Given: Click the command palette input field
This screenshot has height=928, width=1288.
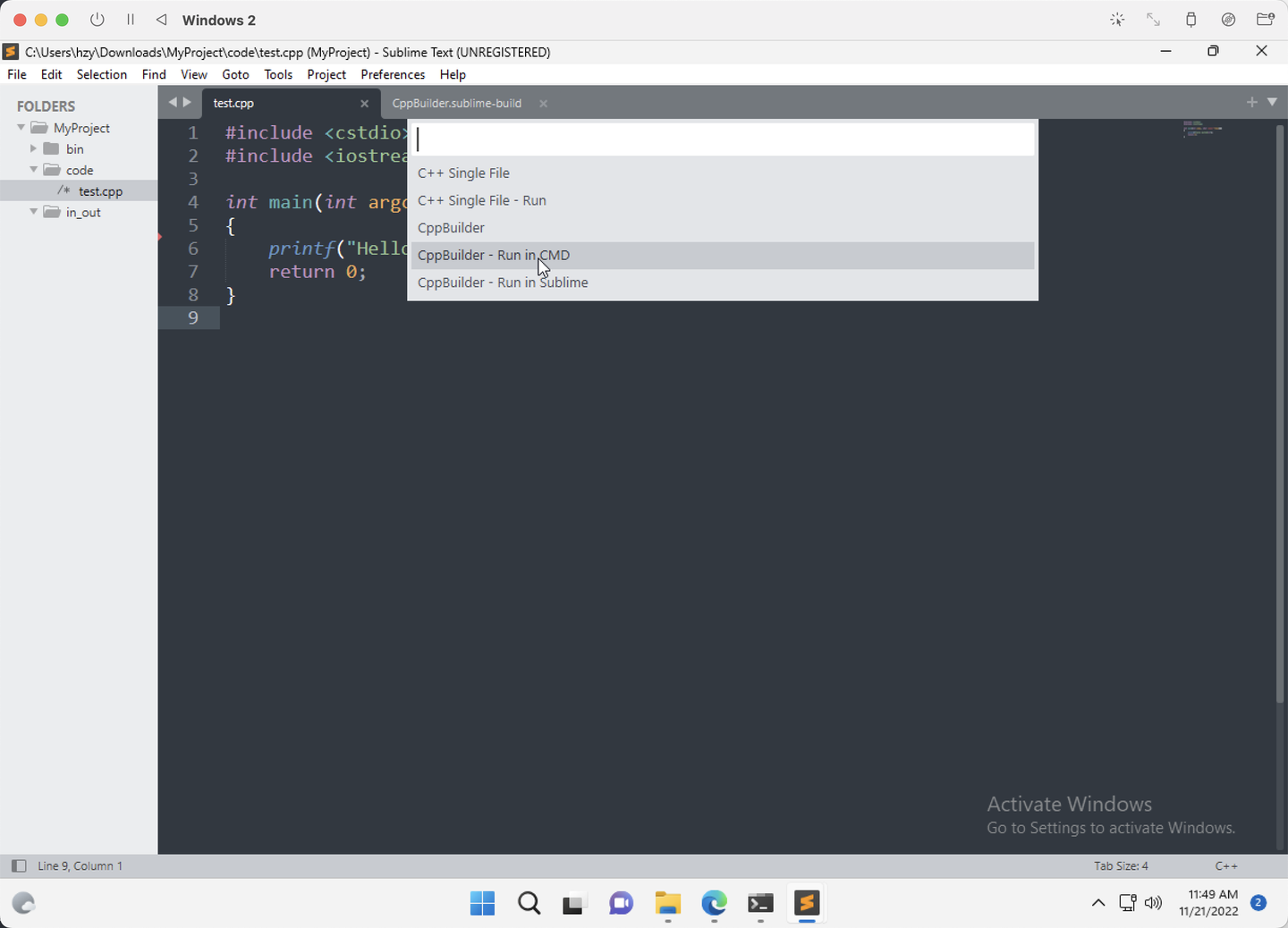Looking at the screenshot, I should 722,138.
